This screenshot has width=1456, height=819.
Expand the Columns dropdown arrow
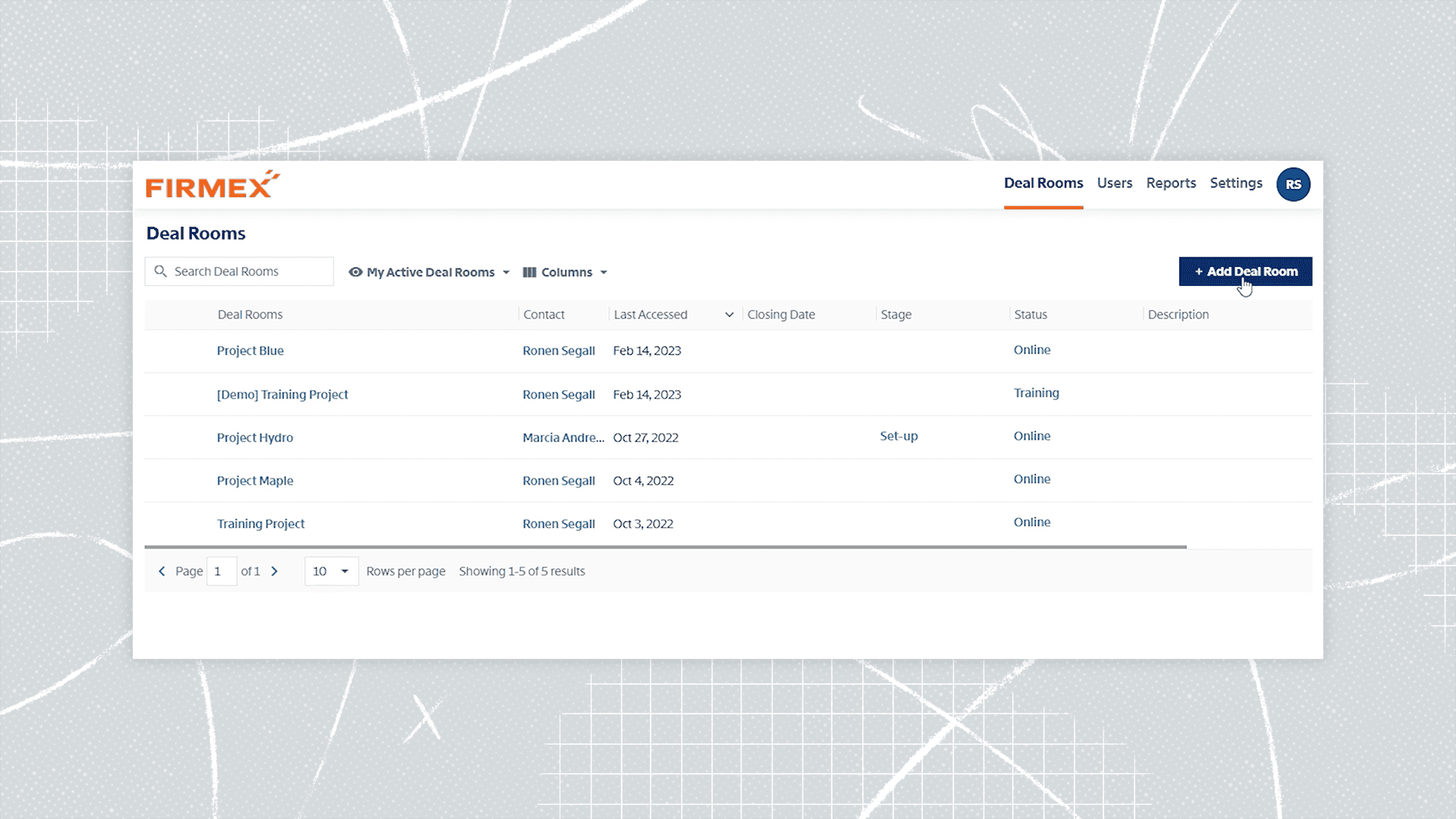604,272
